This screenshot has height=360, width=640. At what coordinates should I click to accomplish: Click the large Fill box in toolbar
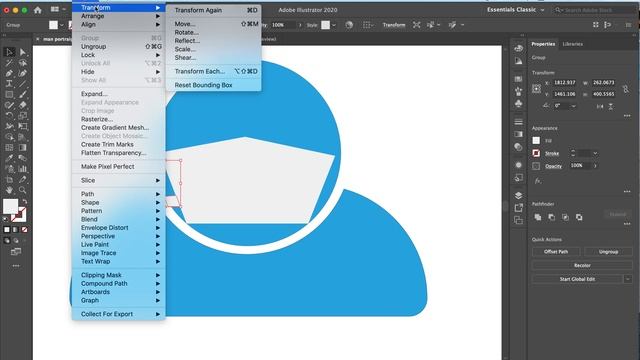pos(11,207)
